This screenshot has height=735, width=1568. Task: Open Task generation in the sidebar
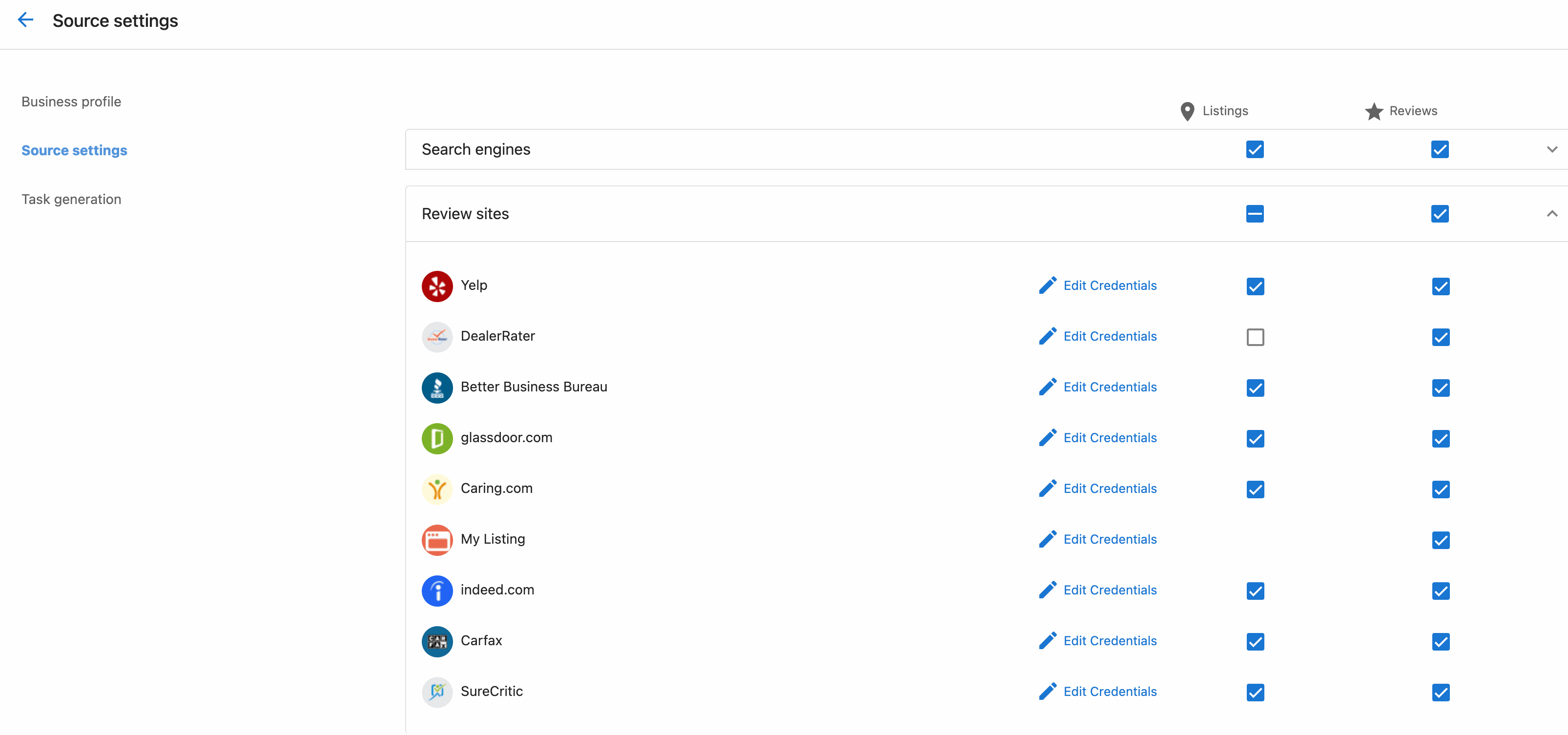71,199
